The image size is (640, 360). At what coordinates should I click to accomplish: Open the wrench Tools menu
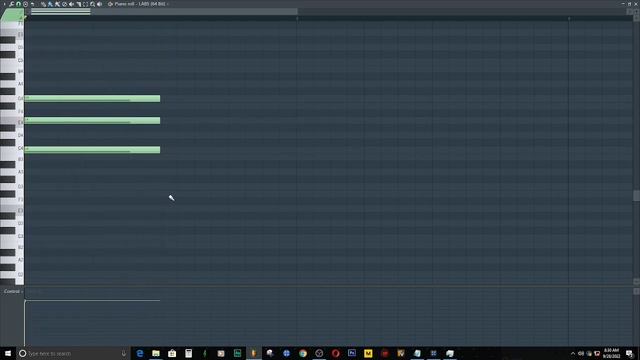[x=11, y=4]
